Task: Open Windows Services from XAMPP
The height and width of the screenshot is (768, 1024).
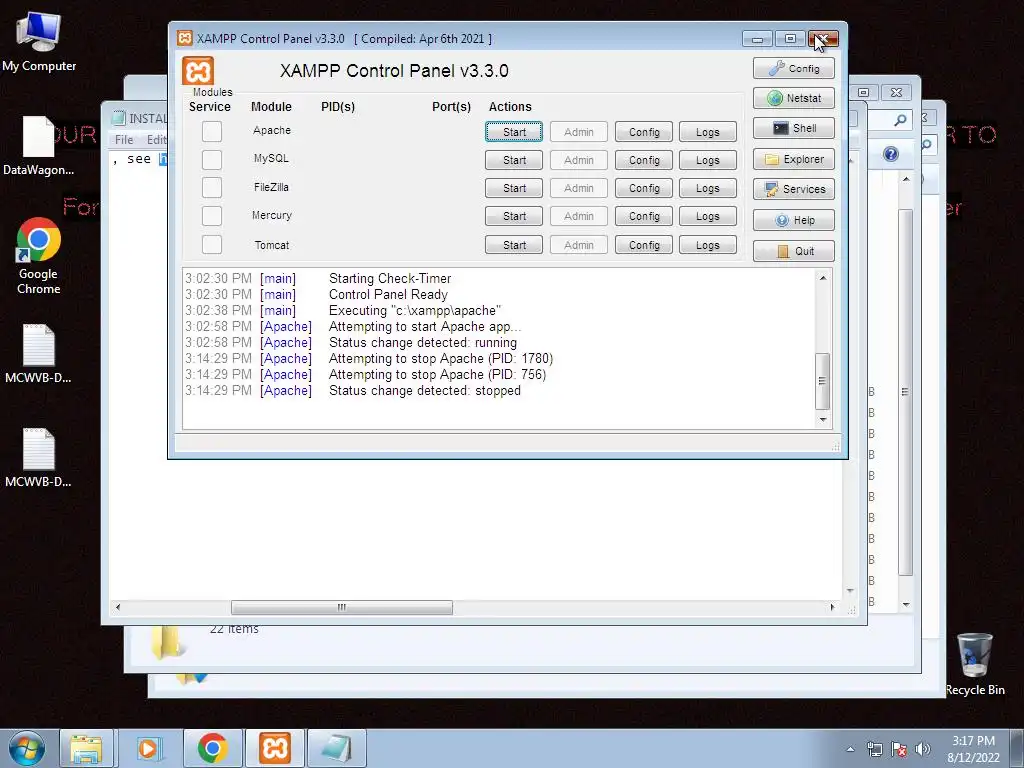Action: tap(793, 189)
